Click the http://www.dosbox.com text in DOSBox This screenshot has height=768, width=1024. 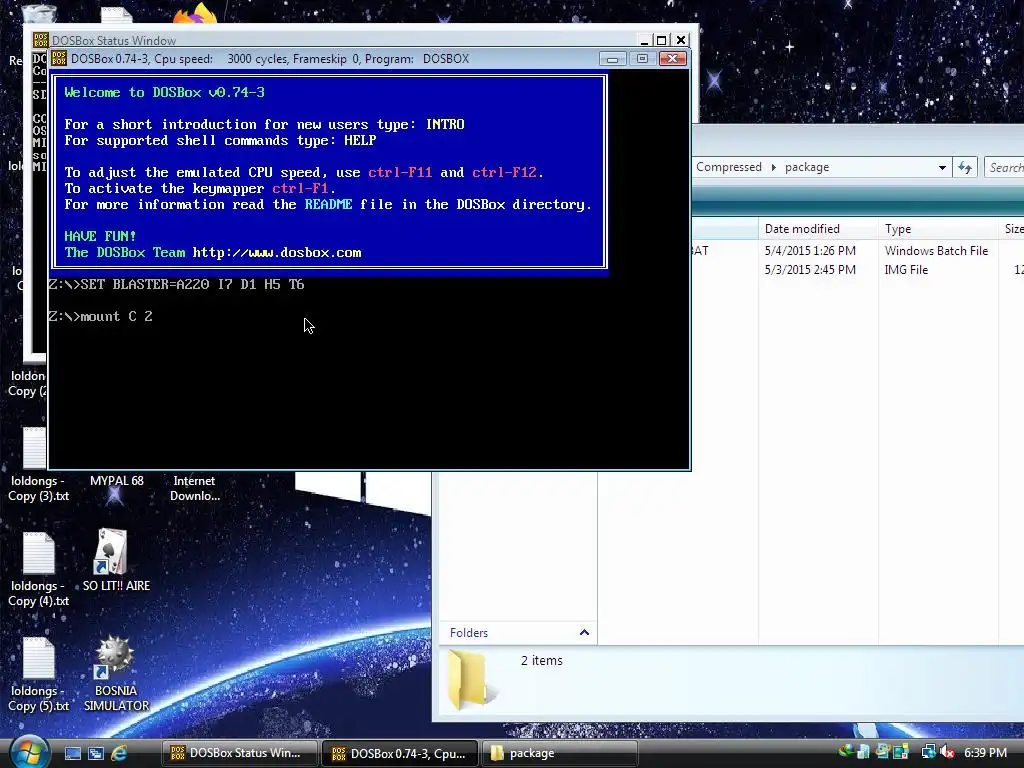coord(277,253)
